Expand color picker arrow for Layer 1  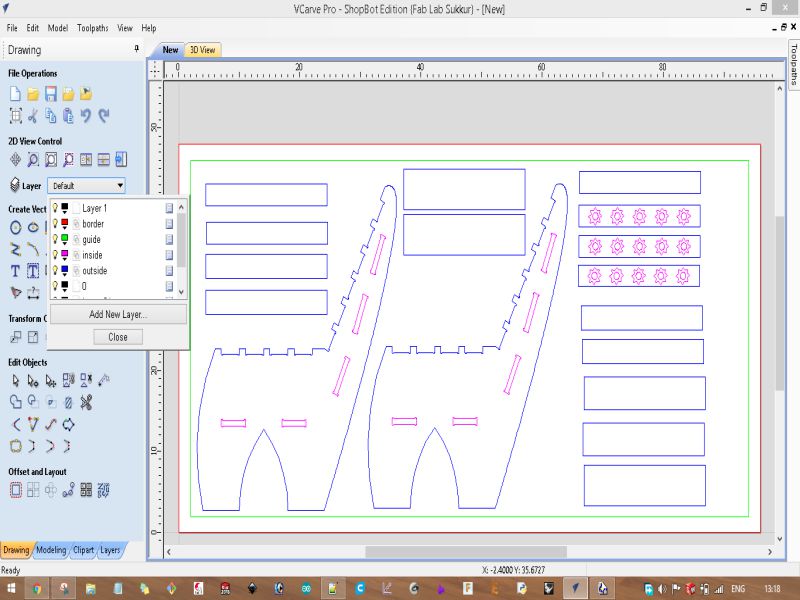pyautogui.click(x=66, y=213)
